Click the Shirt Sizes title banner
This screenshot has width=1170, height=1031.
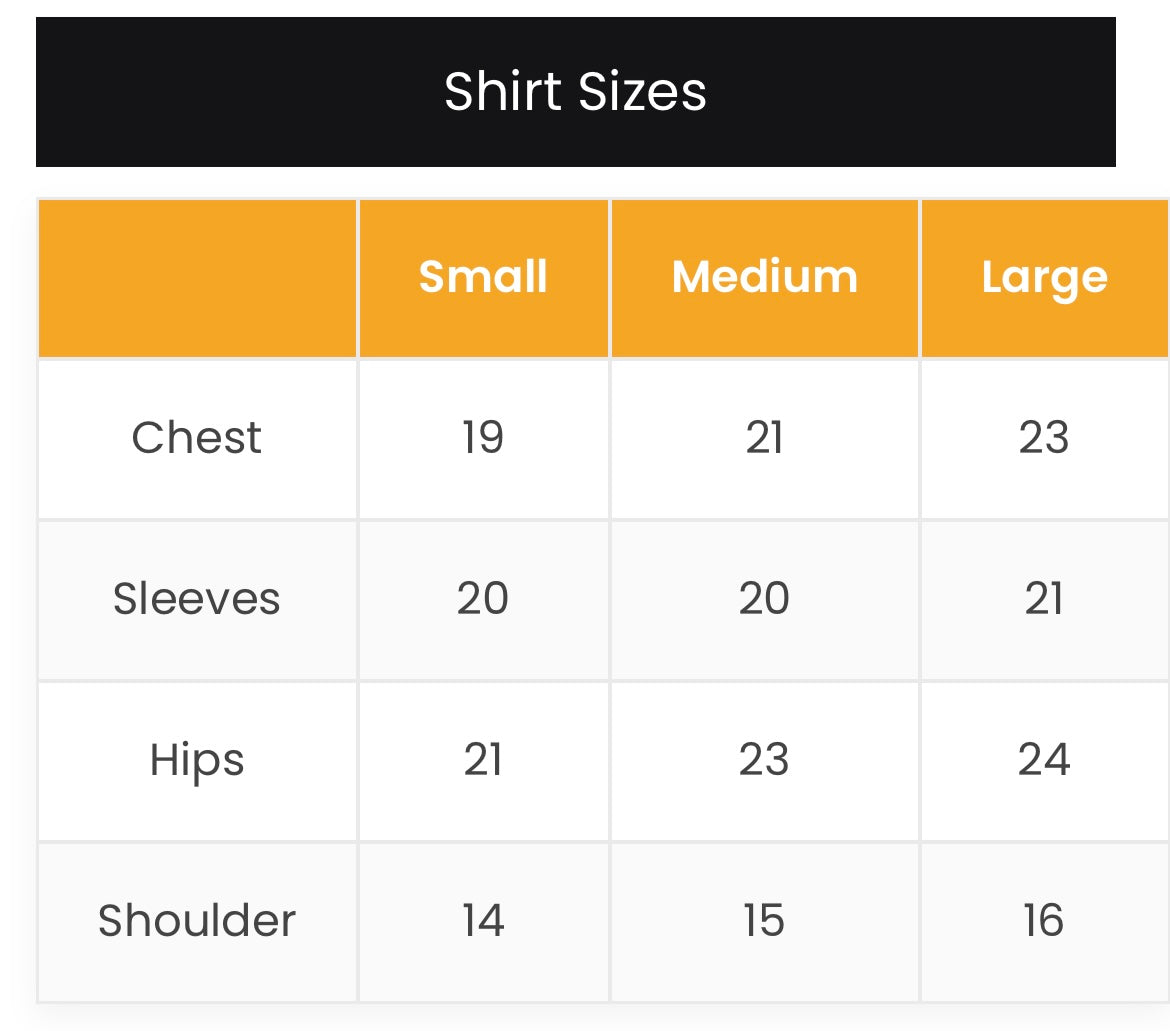575,92
